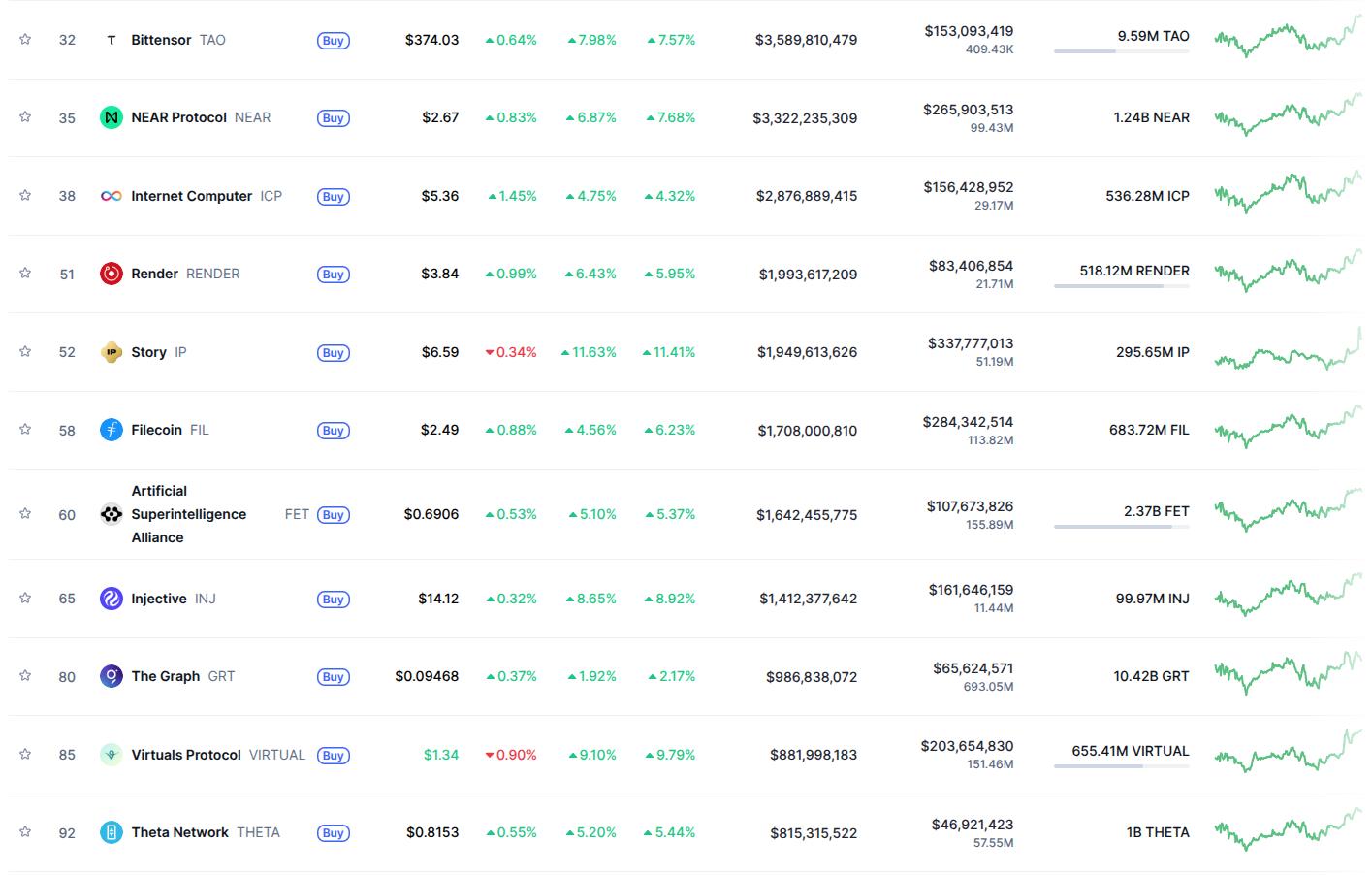Open the Injective 7-day sparkline chart
The height and width of the screenshot is (875, 1372).
[x=1289, y=596]
